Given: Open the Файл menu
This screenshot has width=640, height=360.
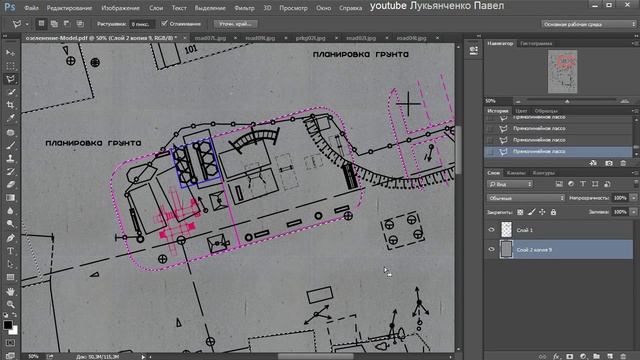Looking at the screenshot, I should [x=31, y=8].
